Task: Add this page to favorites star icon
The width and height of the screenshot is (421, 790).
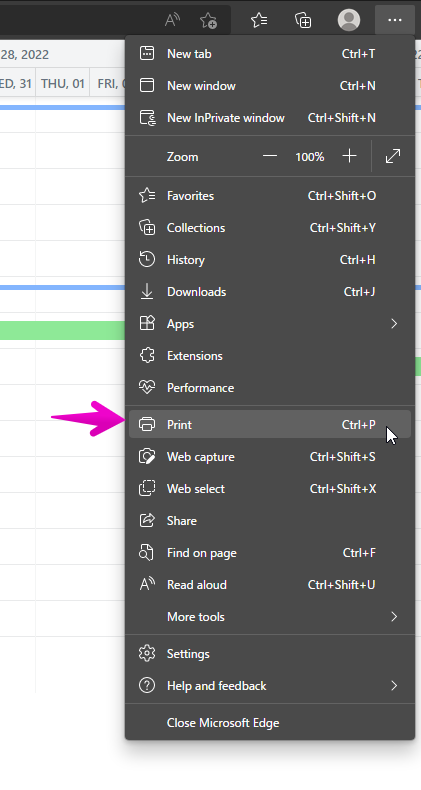Action: 208,20
